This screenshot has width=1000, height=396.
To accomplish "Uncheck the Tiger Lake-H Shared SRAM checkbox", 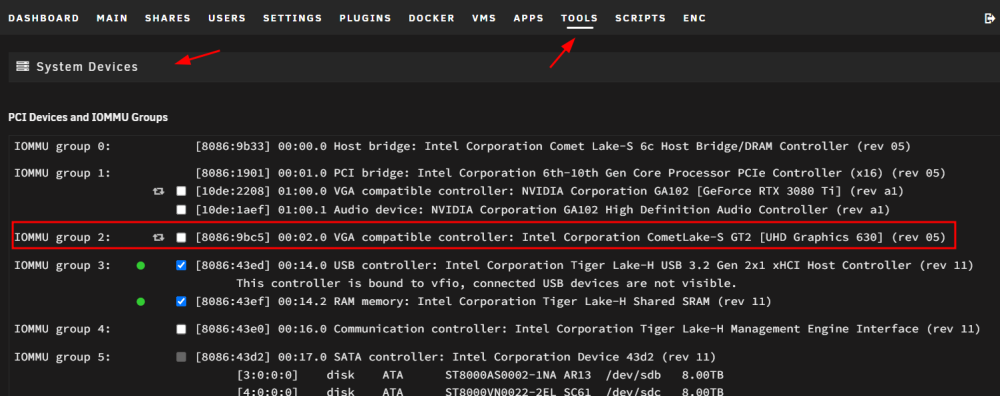I will point(182,302).
